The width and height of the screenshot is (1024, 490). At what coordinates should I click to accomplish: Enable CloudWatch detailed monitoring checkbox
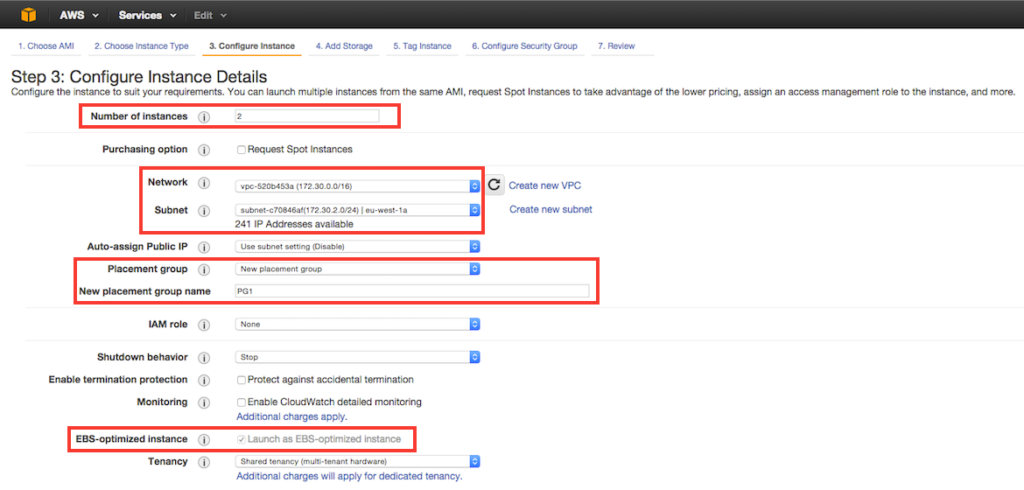[x=241, y=402]
